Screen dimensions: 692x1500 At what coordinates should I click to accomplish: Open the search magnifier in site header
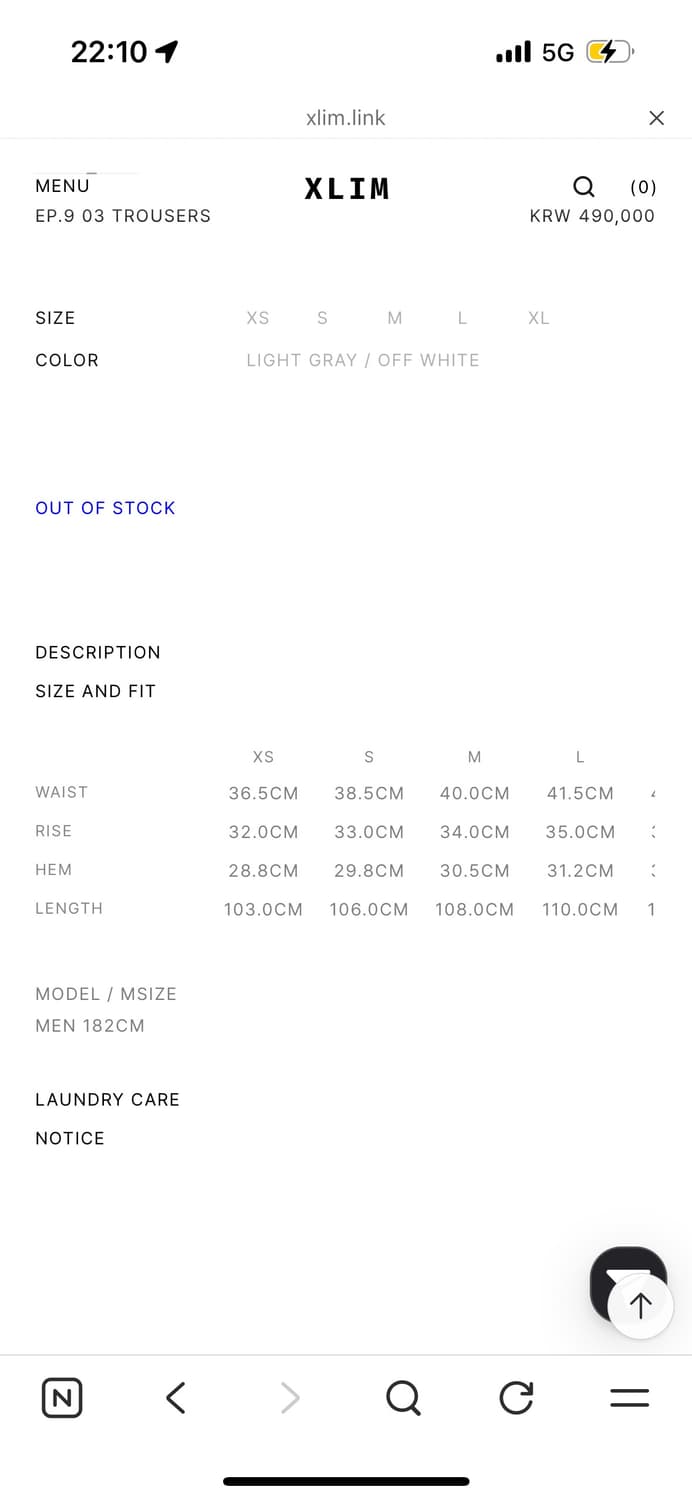click(583, 187)
